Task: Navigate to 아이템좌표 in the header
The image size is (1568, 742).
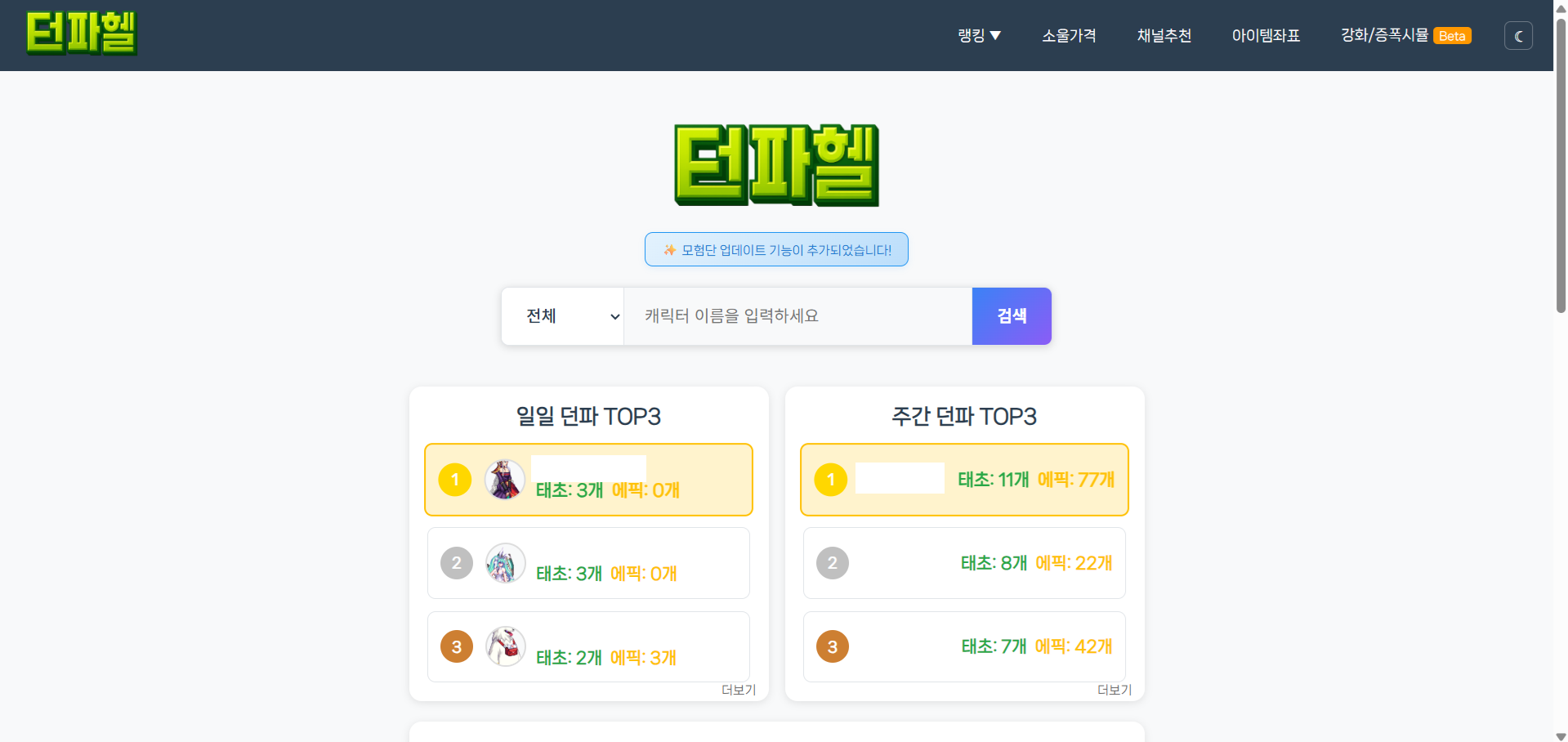Action: pos(1266,36)
